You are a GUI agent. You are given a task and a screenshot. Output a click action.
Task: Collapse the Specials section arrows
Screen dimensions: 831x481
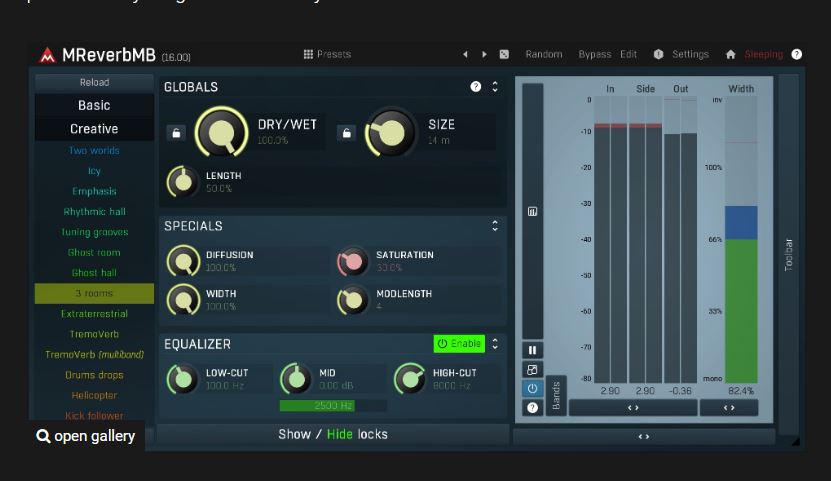click(x=495, y=226)
